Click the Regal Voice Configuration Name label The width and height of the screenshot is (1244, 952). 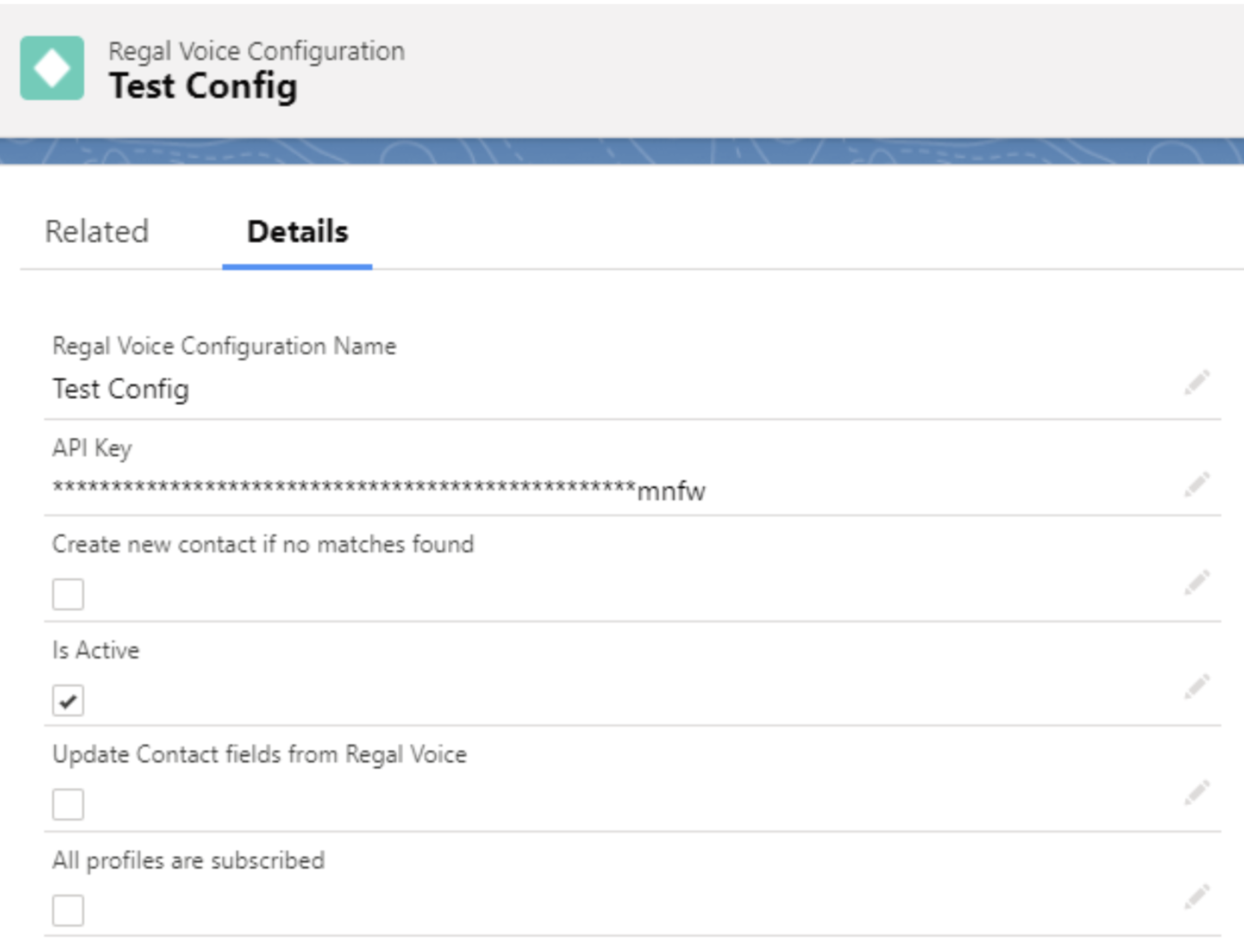pyautogui.click(x=224, y=346)
